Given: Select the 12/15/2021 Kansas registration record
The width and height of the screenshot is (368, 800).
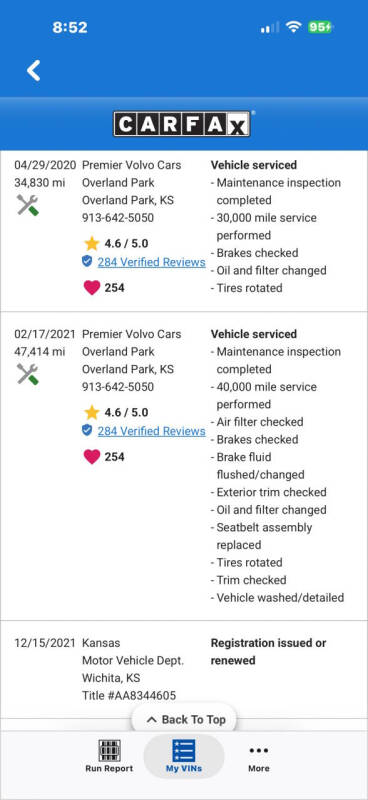Looking at the screenshot, I should point(184,669).
